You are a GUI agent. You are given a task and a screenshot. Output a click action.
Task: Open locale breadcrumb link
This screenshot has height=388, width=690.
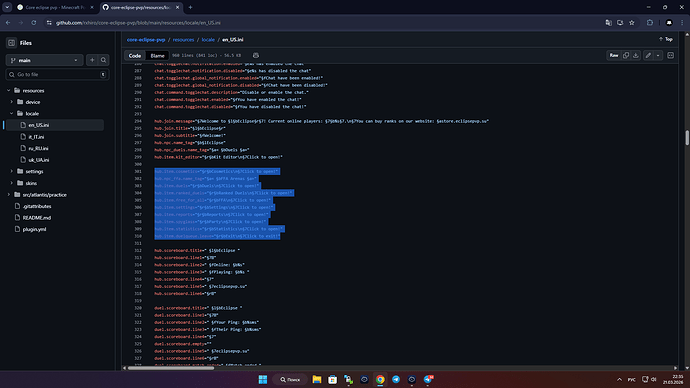click(x=208, y=40)
